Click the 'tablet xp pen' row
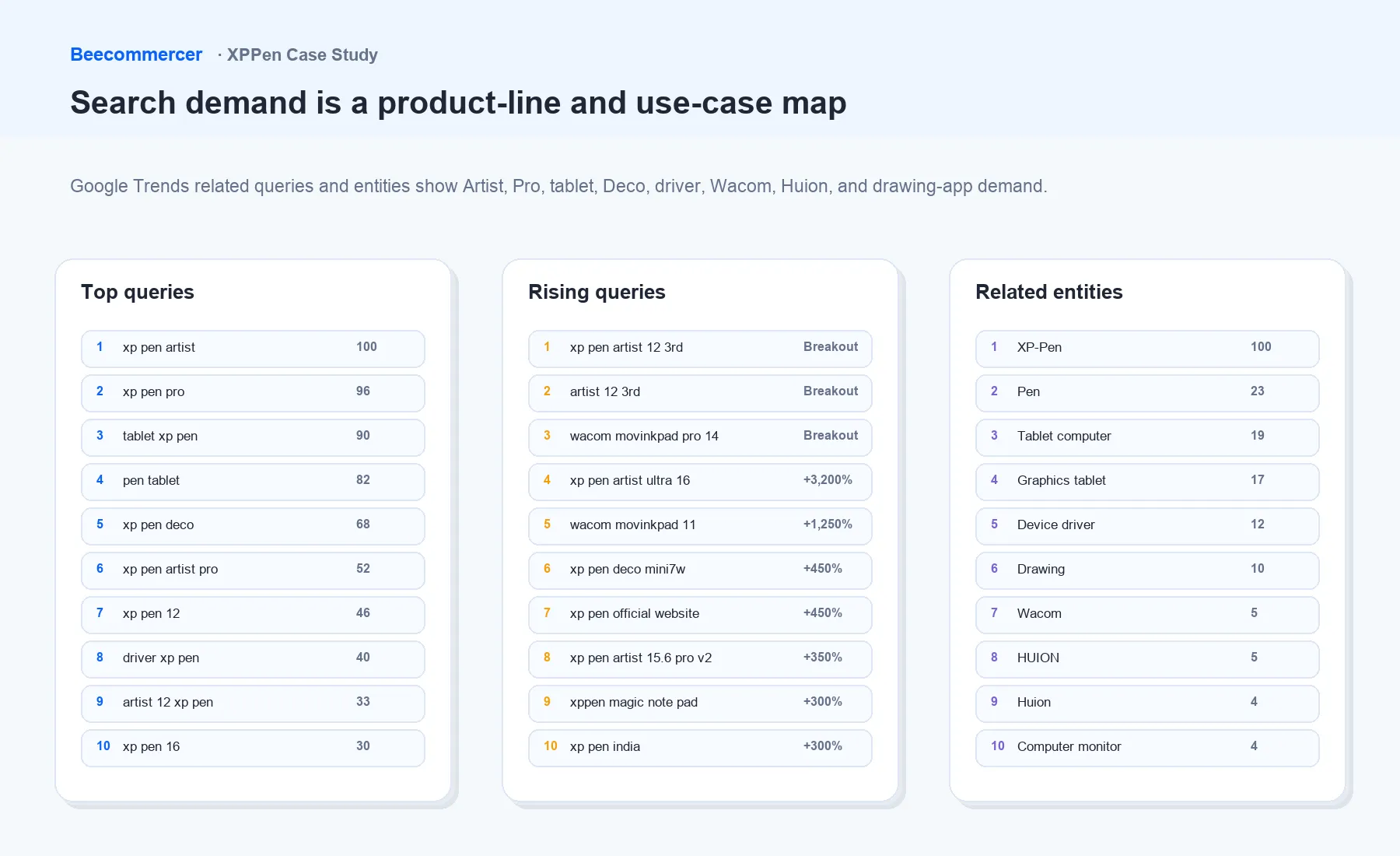This screenshot has width=1400, height=856. (253, 437)
